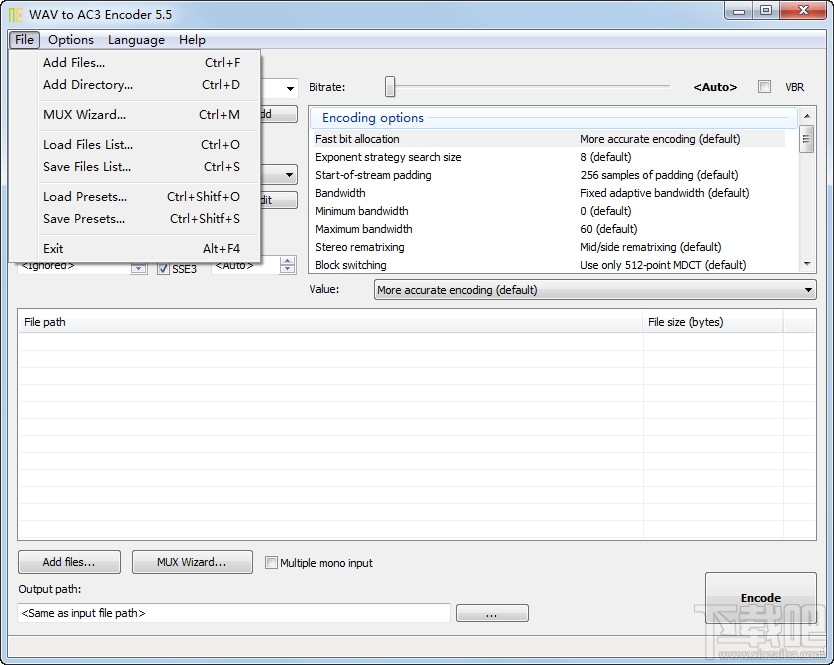Enable the VBR checkbox

click(764, 87)
